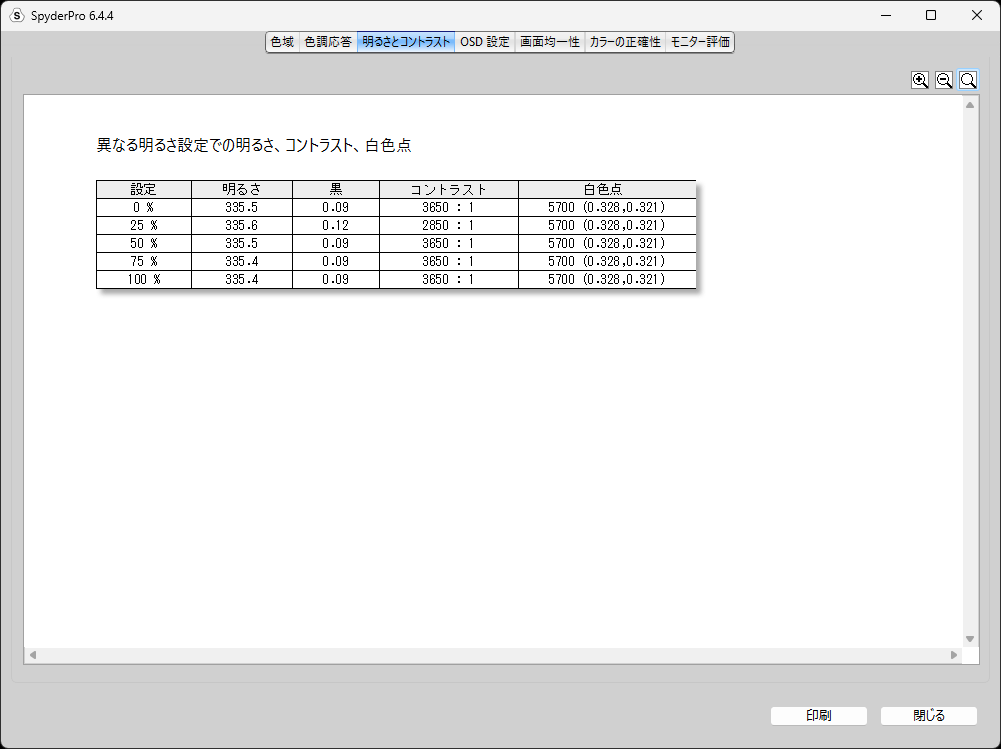Open the OSD 設定 tab
The image size is (1001, 749).
(485, 42)
